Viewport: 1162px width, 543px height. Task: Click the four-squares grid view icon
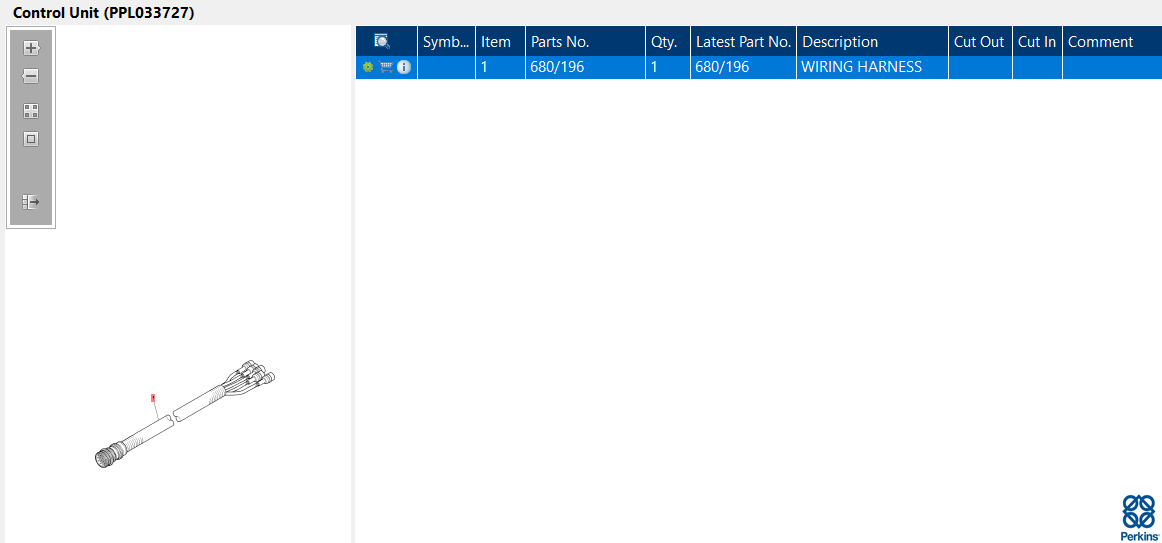(x=30, y=111)
